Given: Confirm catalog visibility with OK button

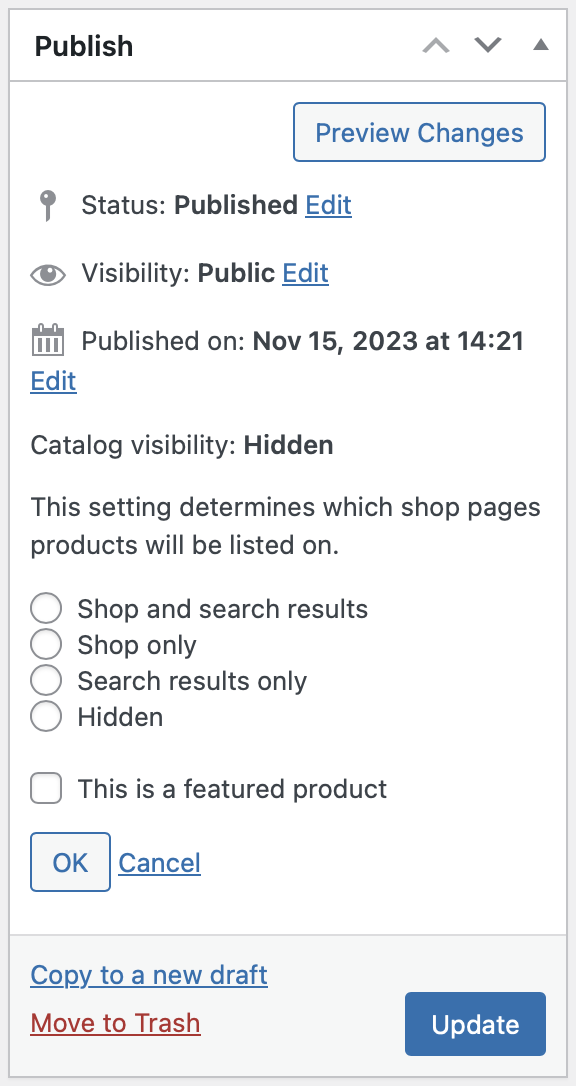Looking at the screenshot, I should coord(71,862).
